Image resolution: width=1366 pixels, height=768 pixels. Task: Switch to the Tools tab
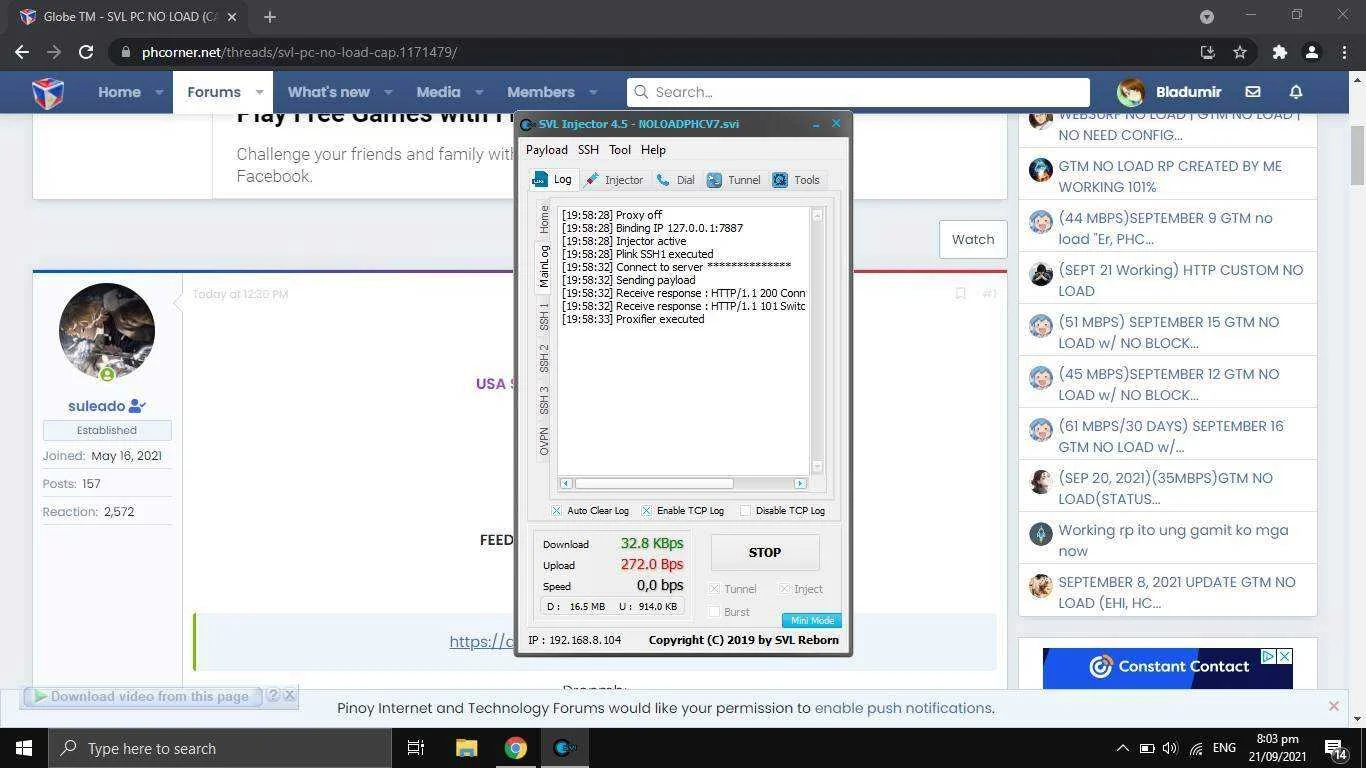tap(796, 180)
